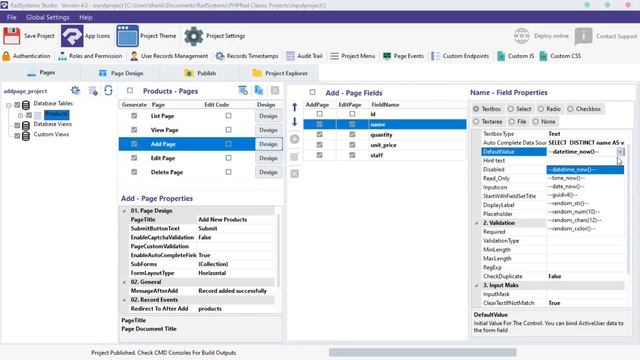Click Design button for Add Page
Viewport: 640px width, 360px height.
[268, 144]
